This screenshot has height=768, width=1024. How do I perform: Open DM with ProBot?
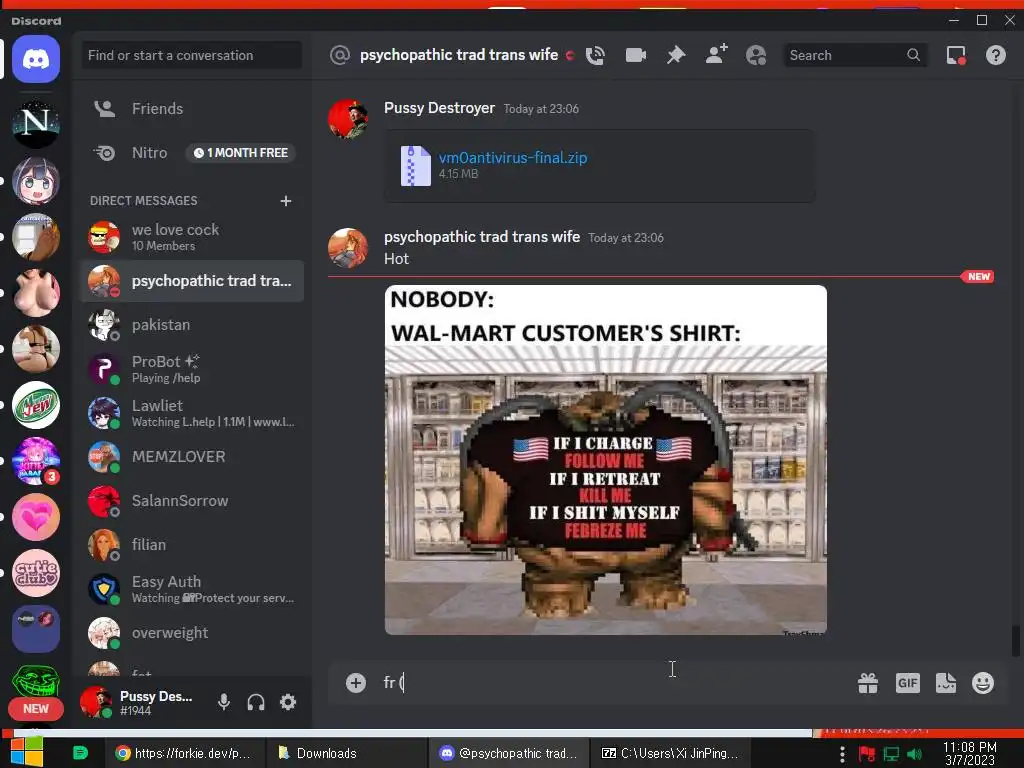point(192,369)
